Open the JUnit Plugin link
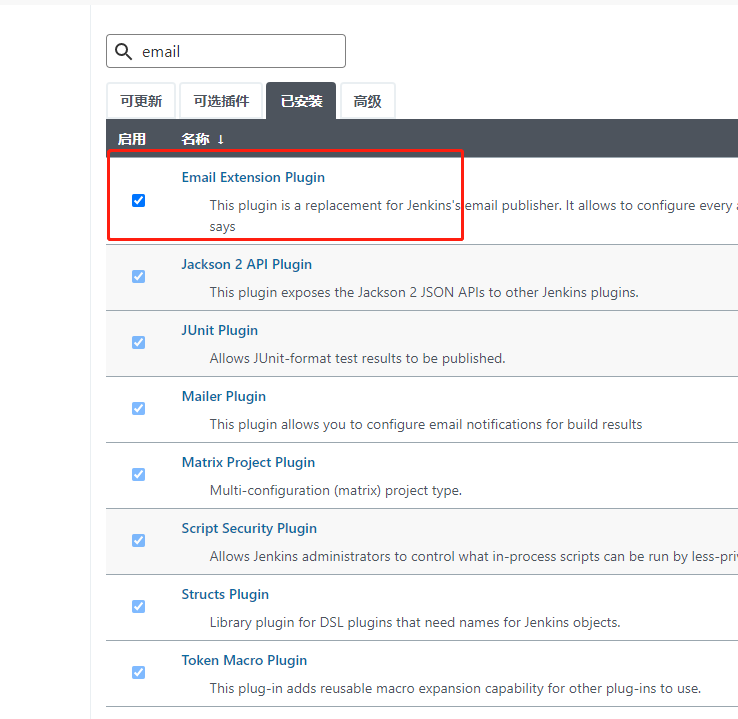This screenshot has width=738, height=719. tap(220, 330)
